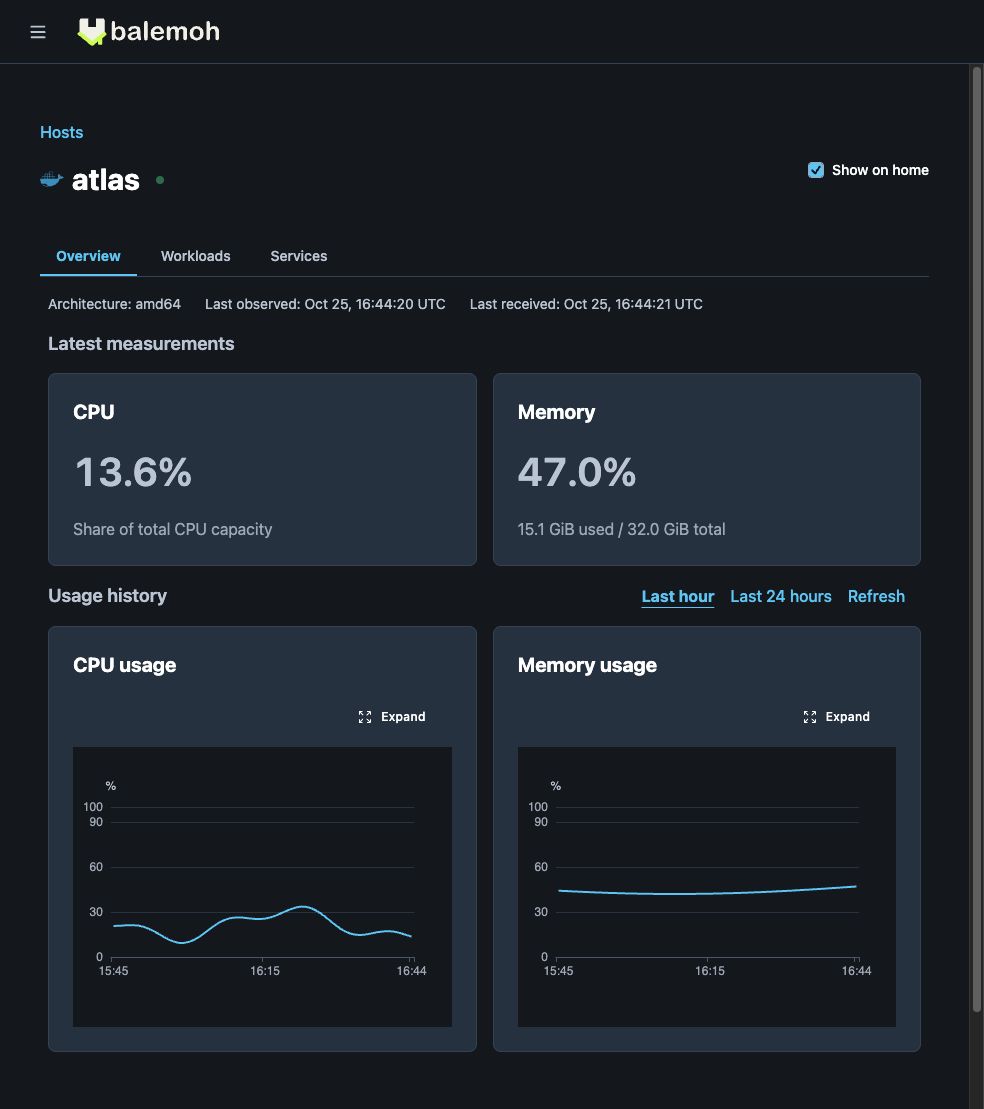Switch to the Overview tab

88,256
